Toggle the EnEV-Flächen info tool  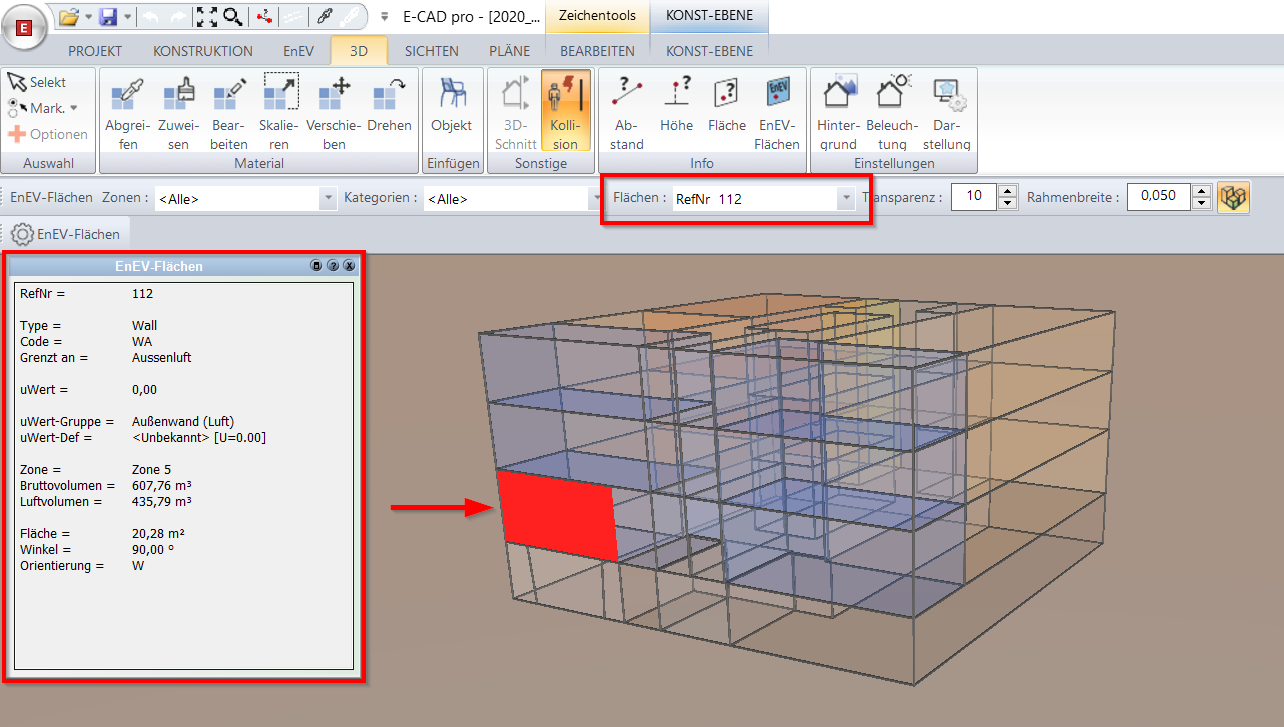point(777,110)
